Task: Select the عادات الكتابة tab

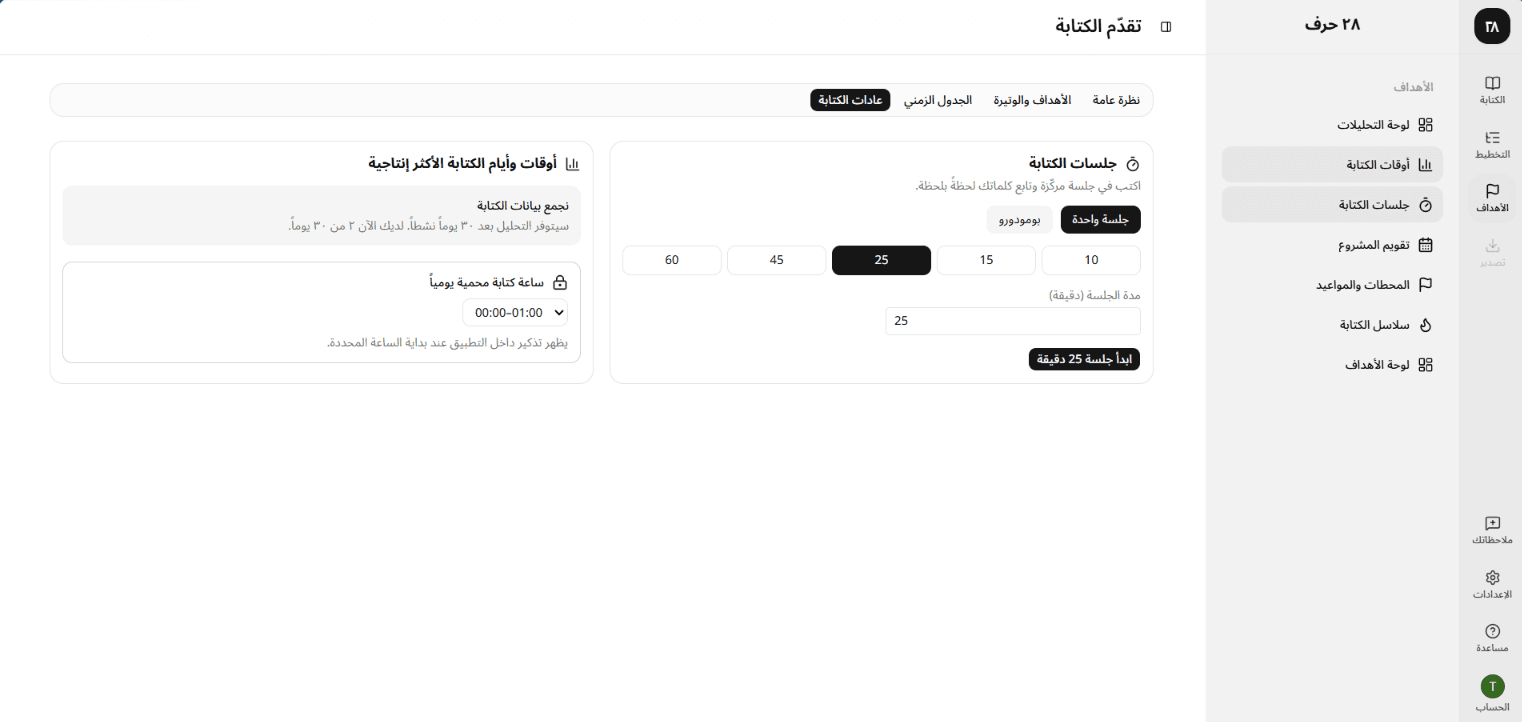Action: click(x=850, y=100)
